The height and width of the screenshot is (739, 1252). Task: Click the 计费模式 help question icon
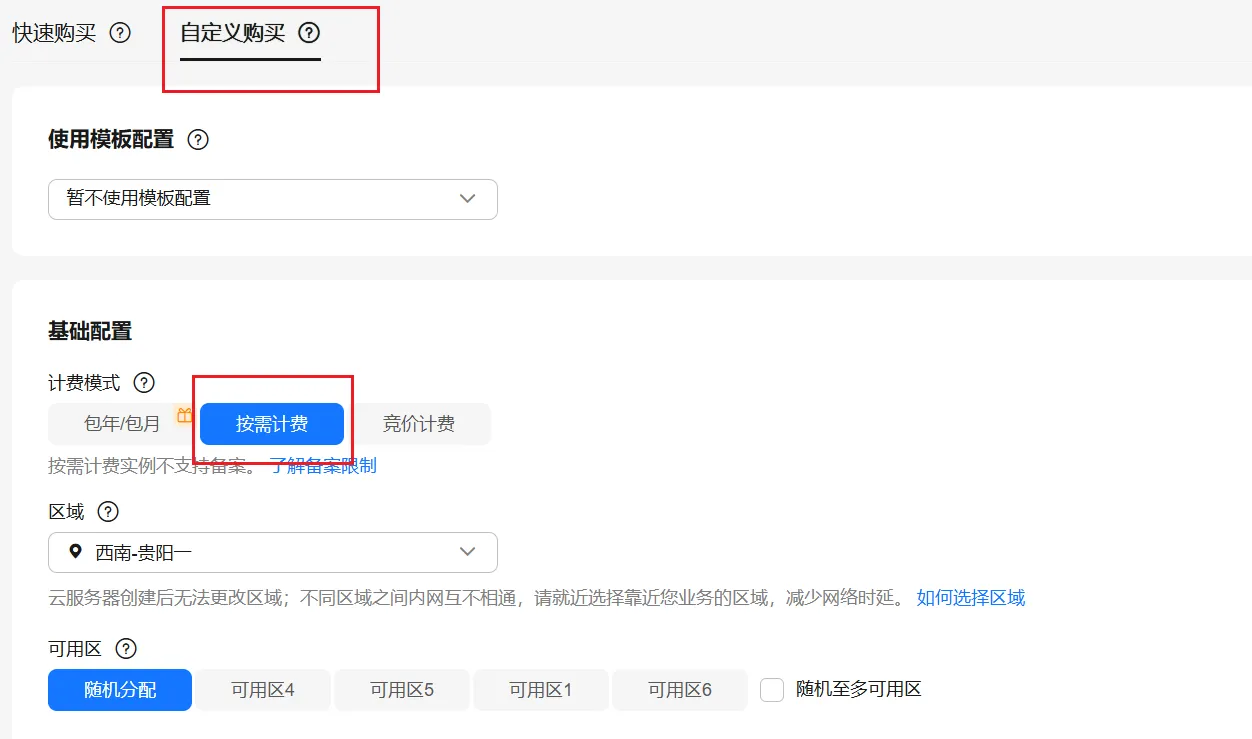pyautogui.click(x=145, y=383)
